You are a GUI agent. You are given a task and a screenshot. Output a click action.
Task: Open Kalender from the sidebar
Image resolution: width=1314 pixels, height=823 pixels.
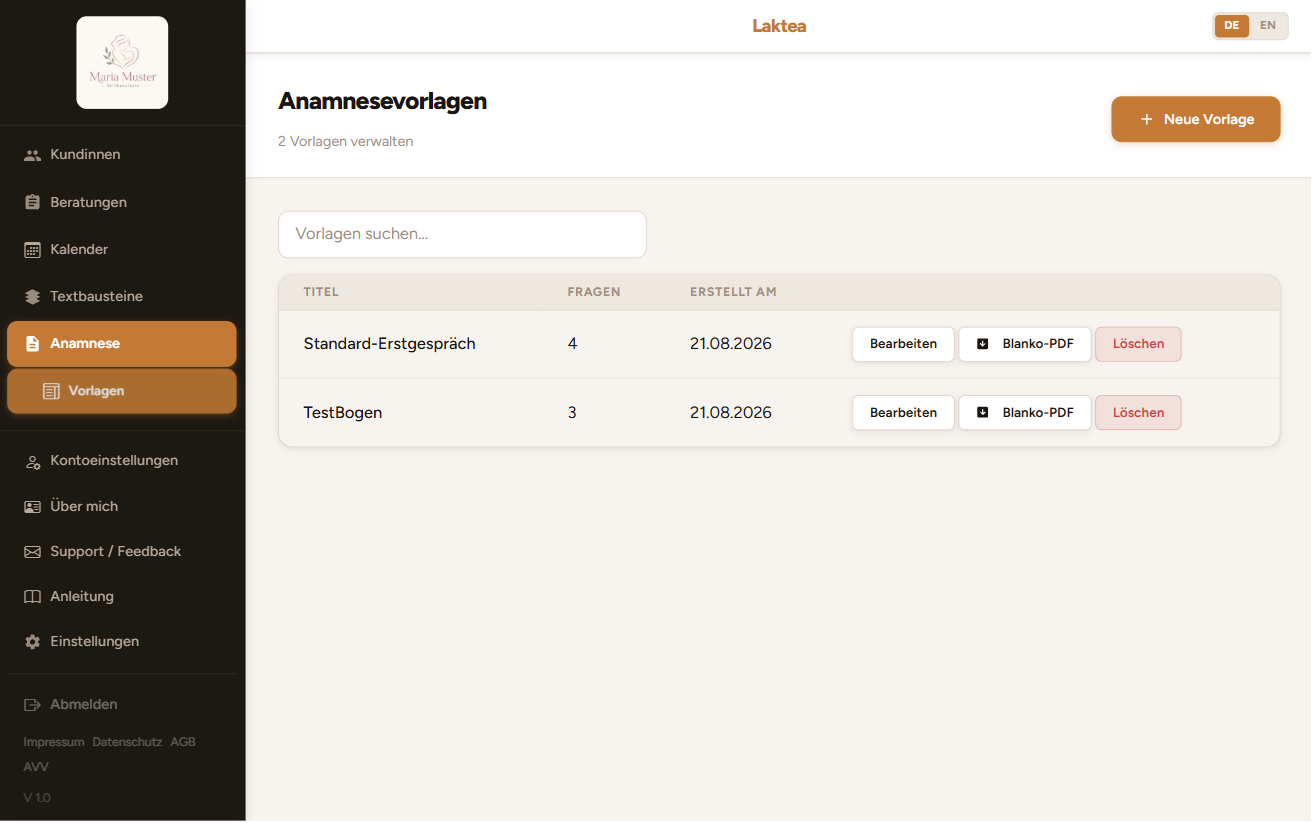[x=122, y=250]
